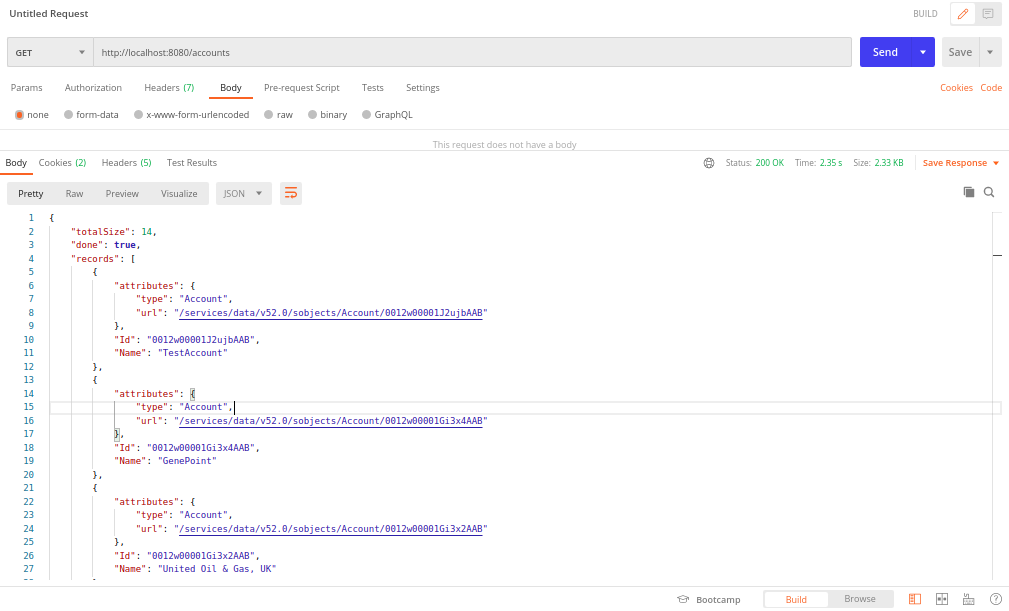Click the Id "0012w00001J2ujbAAB" on line 10
The height and width of the screenshot is (611, 1009).
201,340
